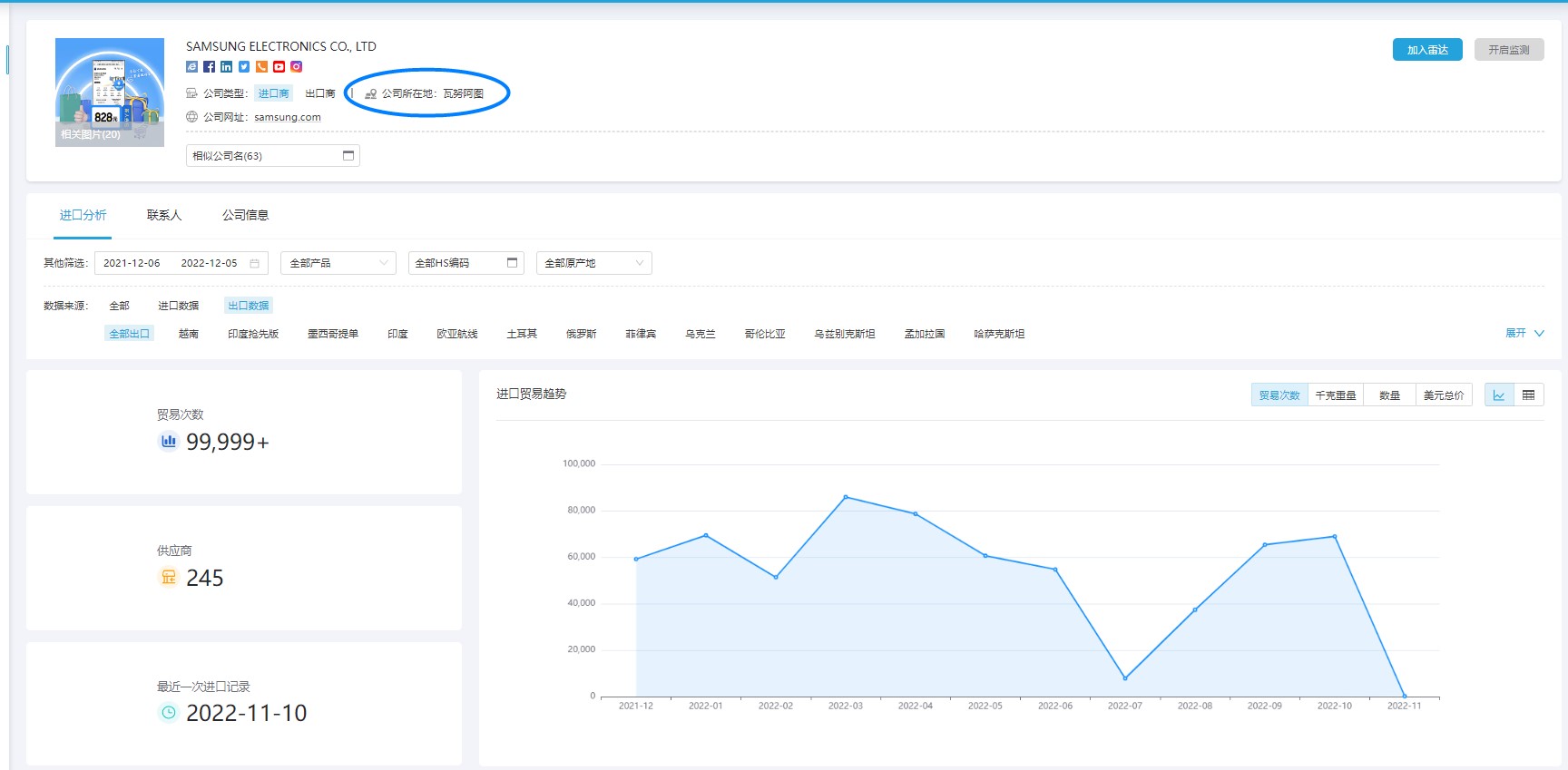Click the clock icon by 2022-11-10
Viewport: 1568px width, 770px height.
point(169,713)
